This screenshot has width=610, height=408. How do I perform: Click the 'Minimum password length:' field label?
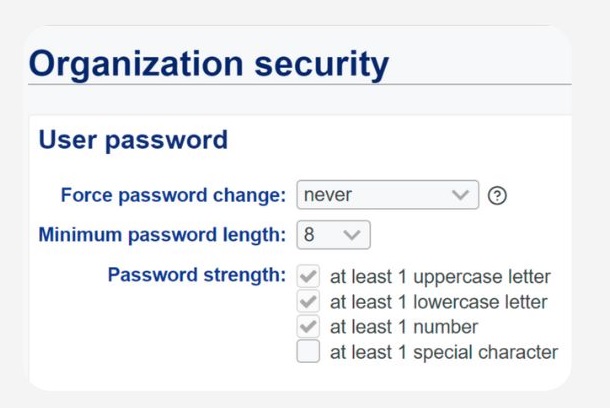click(x=162, y=235)
